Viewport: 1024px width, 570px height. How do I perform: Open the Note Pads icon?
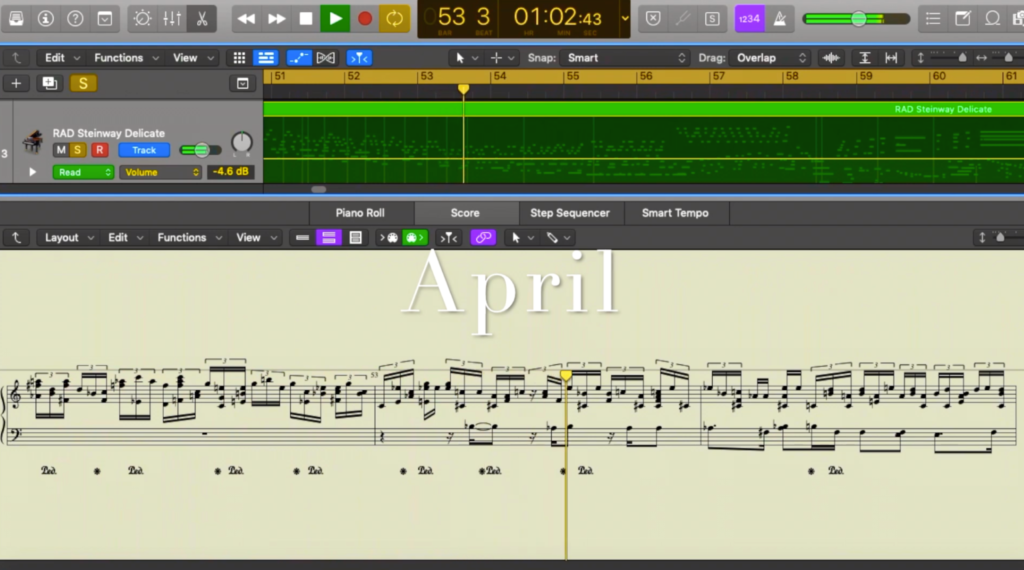point(963,18)
